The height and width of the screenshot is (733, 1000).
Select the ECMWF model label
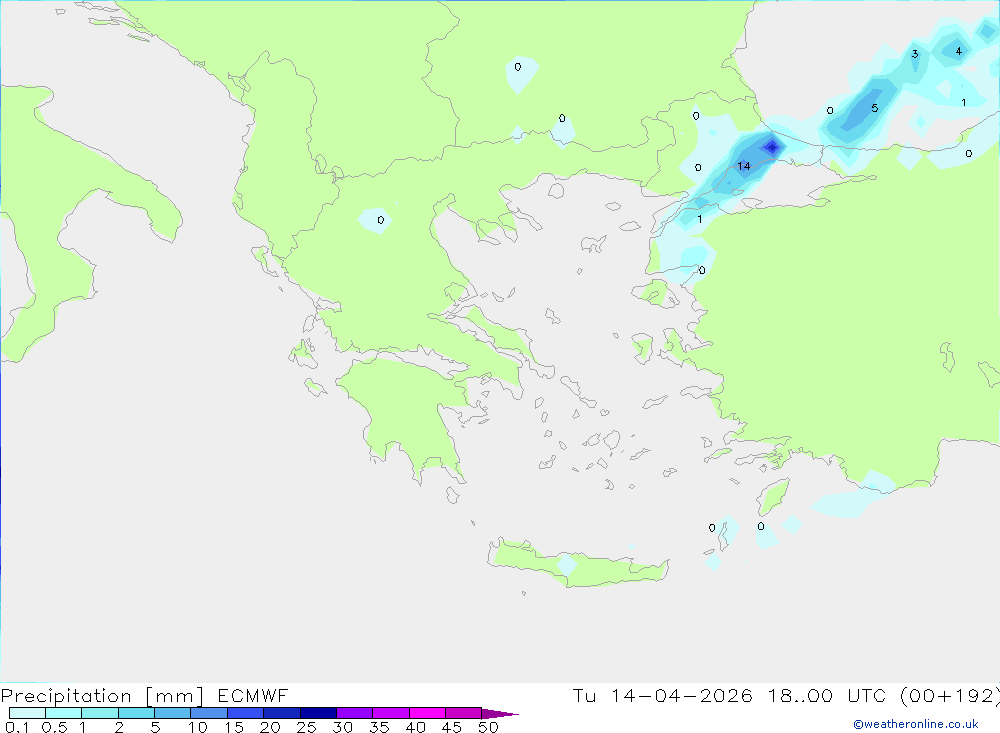253,695
